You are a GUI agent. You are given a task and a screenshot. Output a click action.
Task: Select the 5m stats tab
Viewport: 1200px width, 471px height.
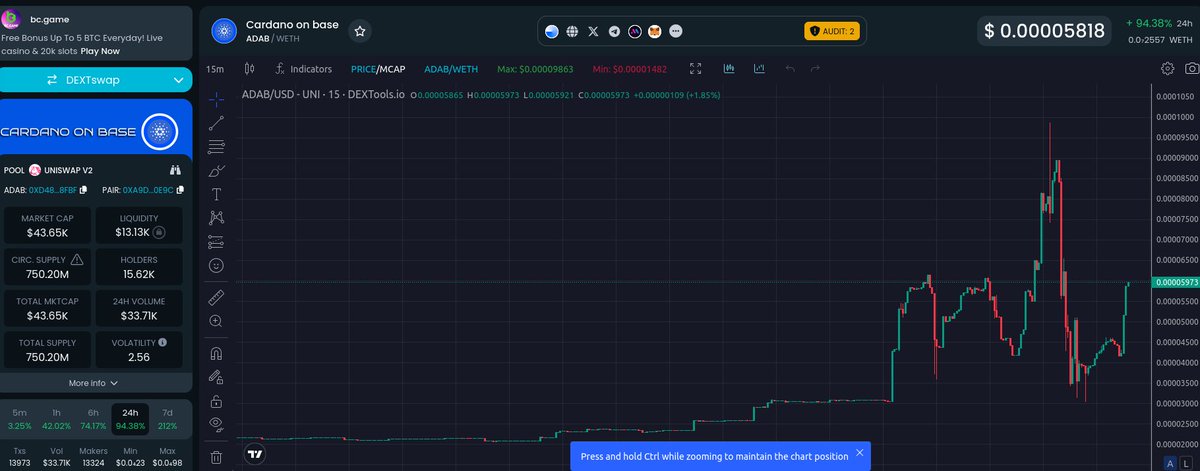(x=20, y=418)
